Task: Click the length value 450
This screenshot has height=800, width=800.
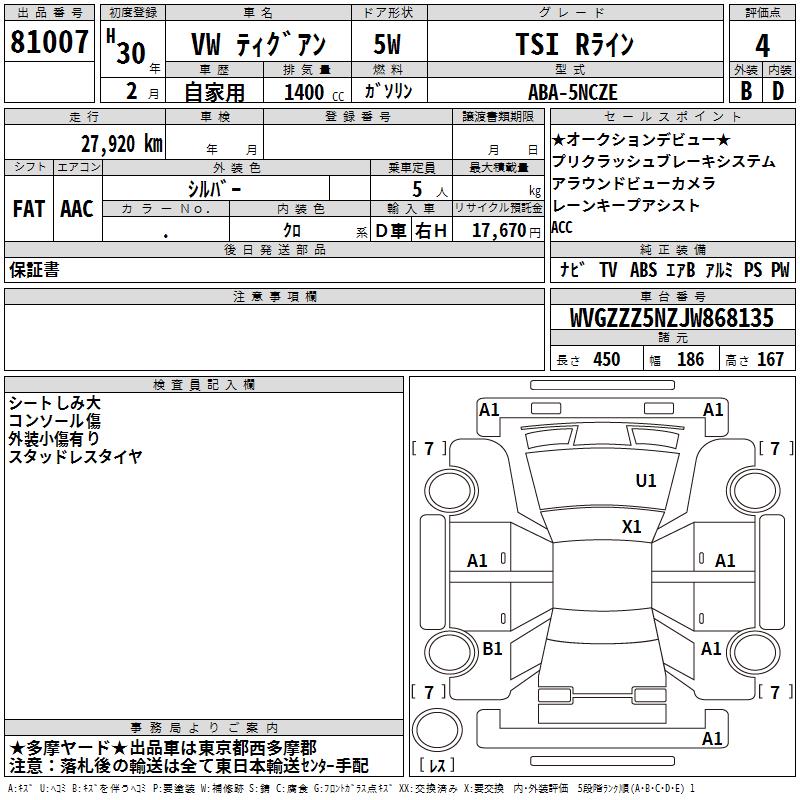Action: click(x=607, y=359)
